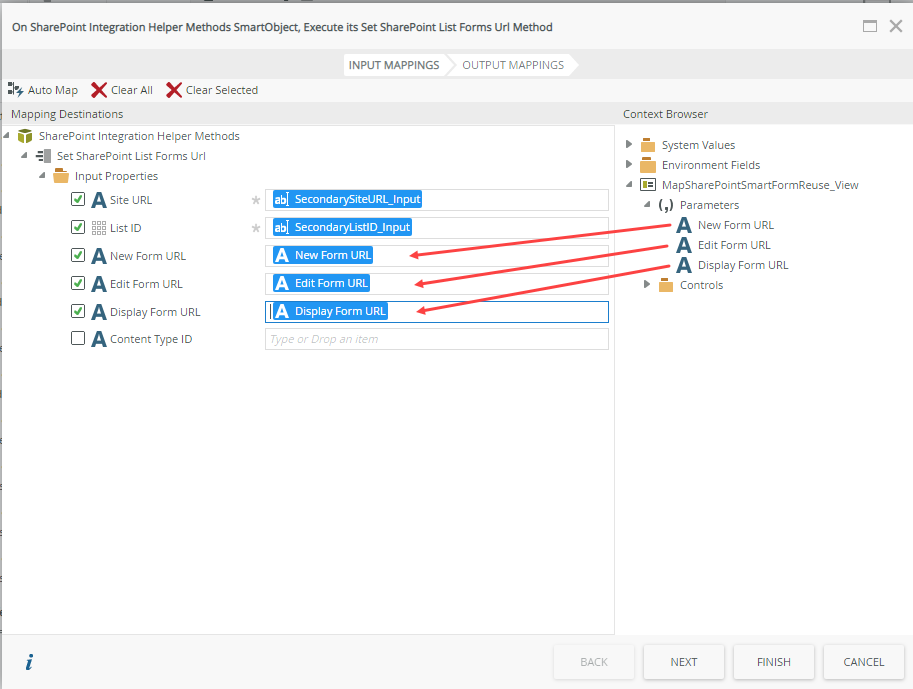Uncheck the Display Form URL checkbox

(x=78, y=311)
